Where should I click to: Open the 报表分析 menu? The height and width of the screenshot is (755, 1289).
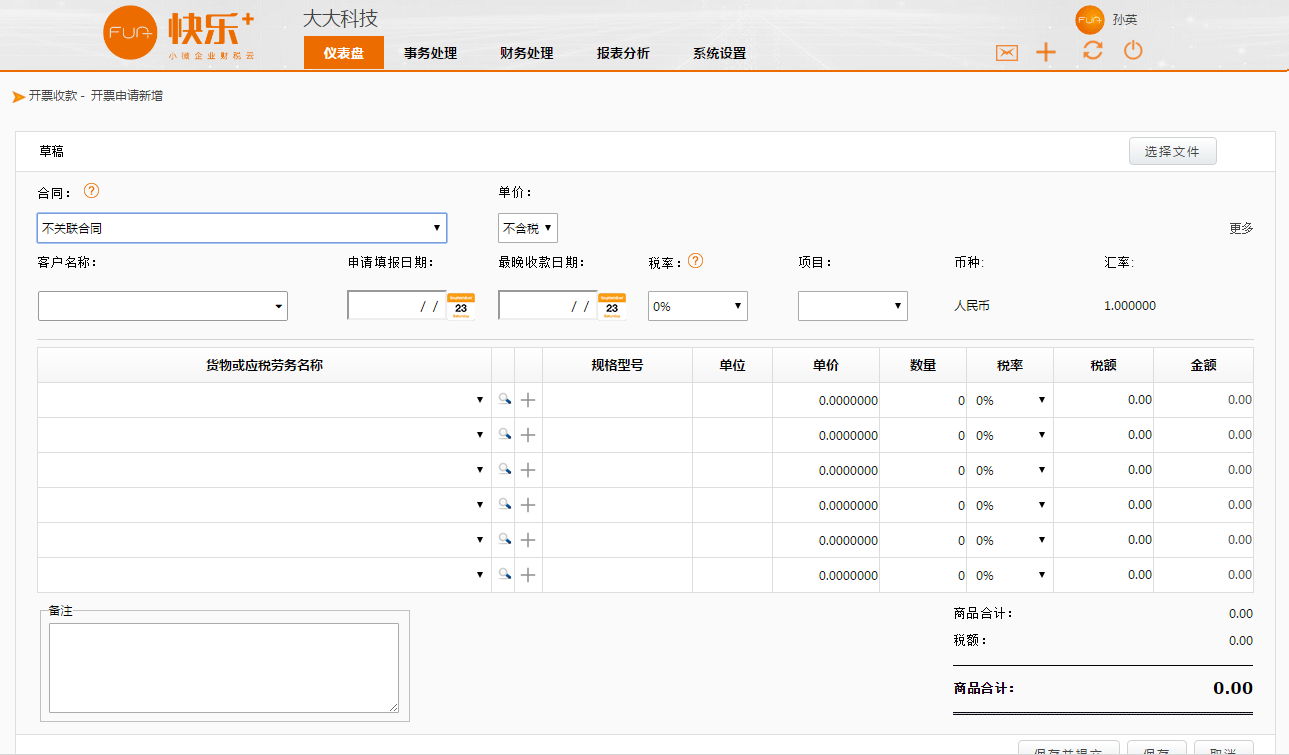[x=623, y=53]
